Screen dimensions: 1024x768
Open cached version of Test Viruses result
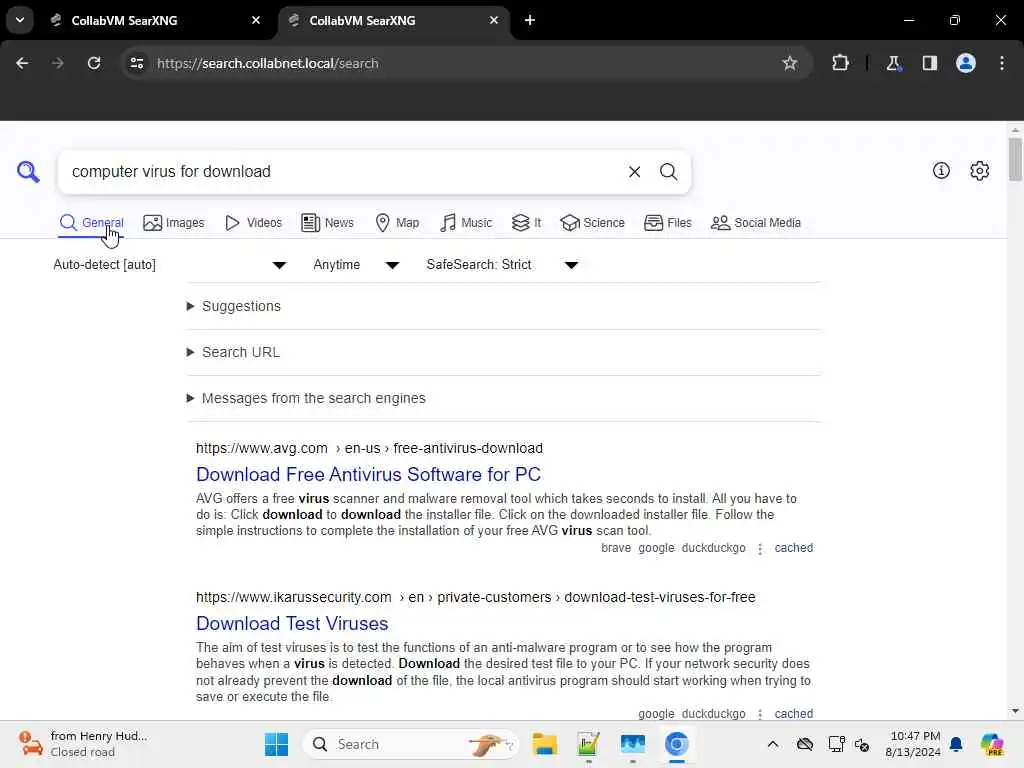pos(793,713)
